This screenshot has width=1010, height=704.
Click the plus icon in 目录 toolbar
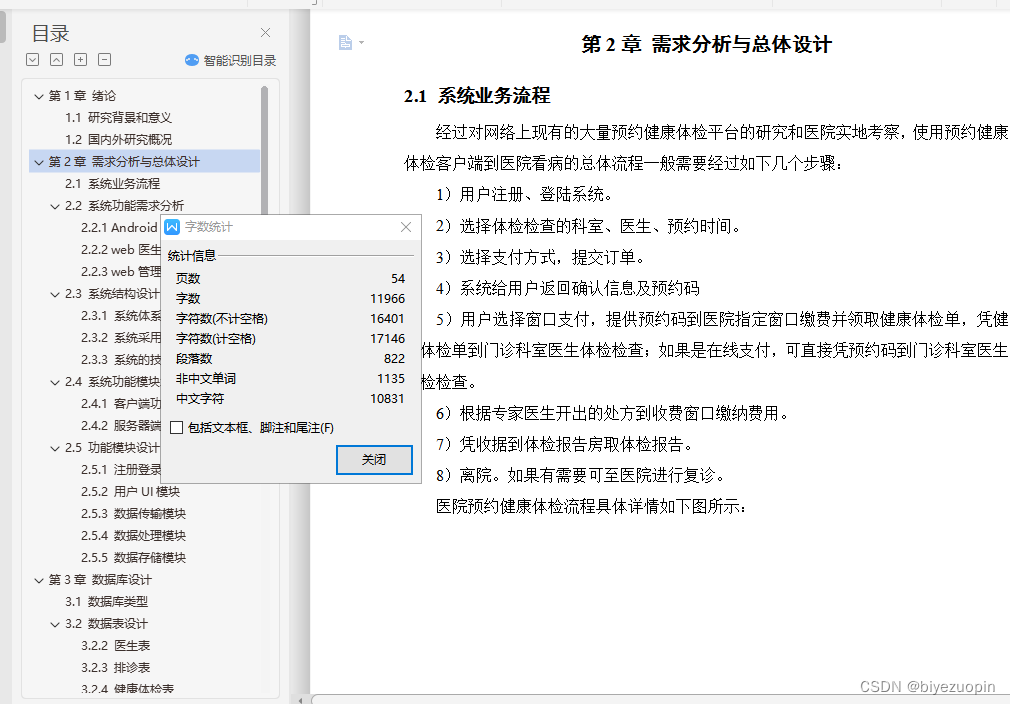tap(81, 60)
